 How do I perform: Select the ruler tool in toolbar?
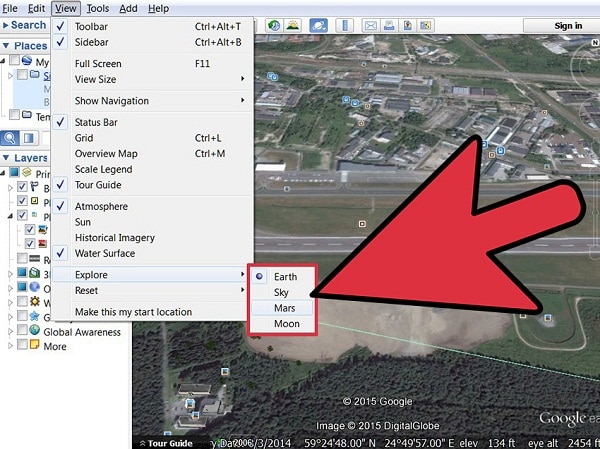click(x=345, y=26)
